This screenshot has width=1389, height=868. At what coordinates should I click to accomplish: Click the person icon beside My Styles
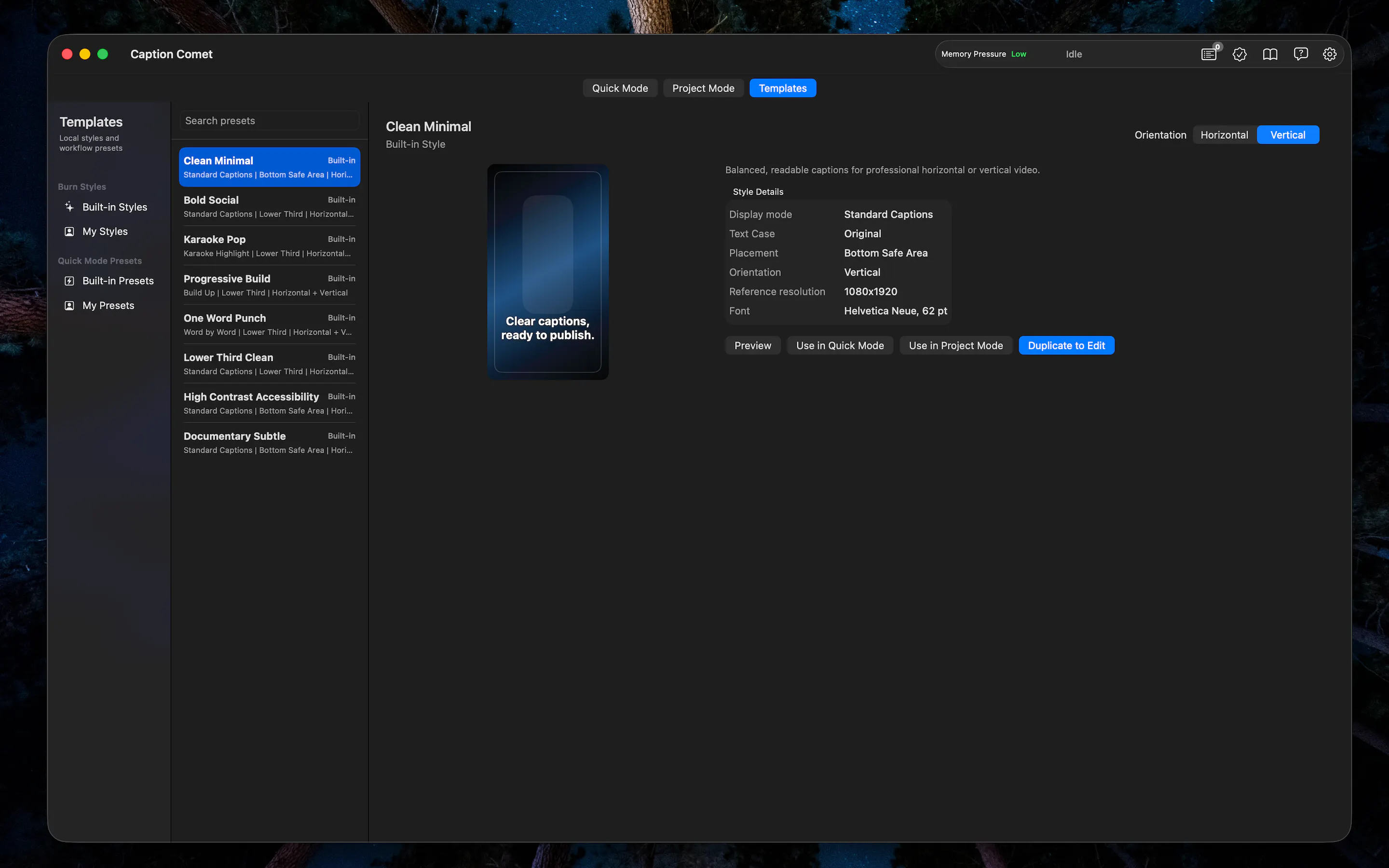[x=69, y=231]
